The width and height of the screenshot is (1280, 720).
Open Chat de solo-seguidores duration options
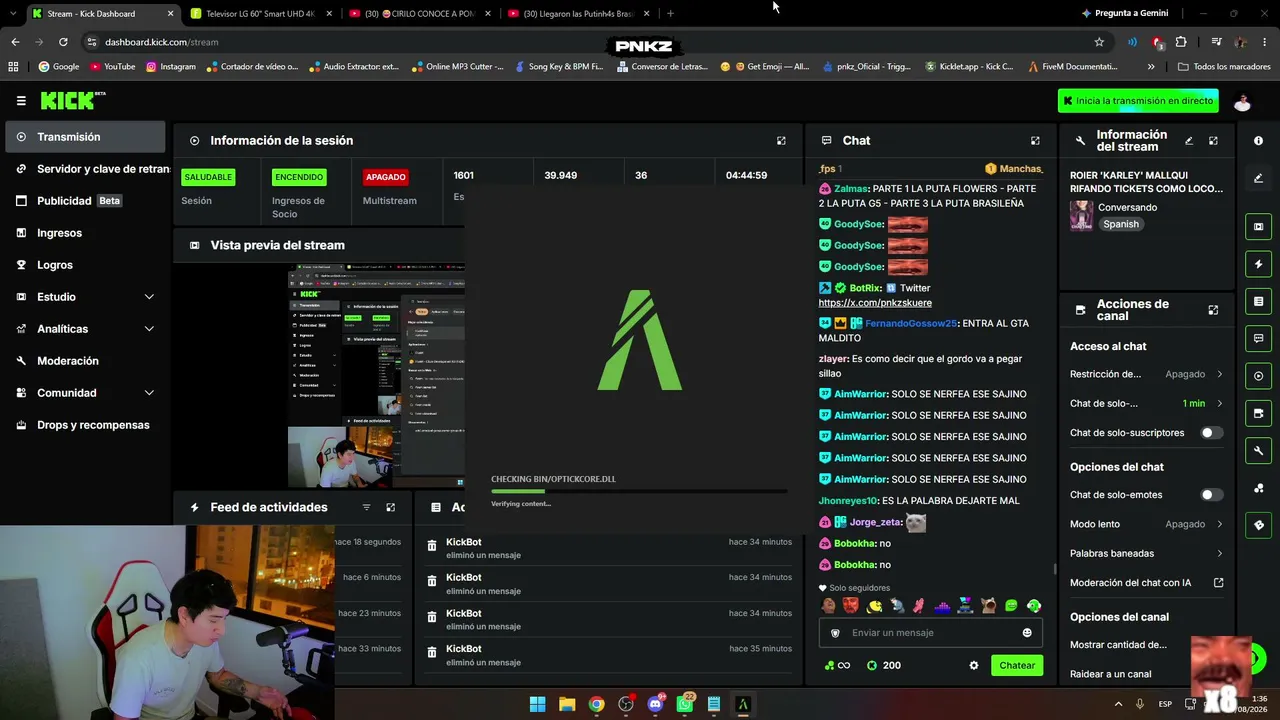(1146, 403)
